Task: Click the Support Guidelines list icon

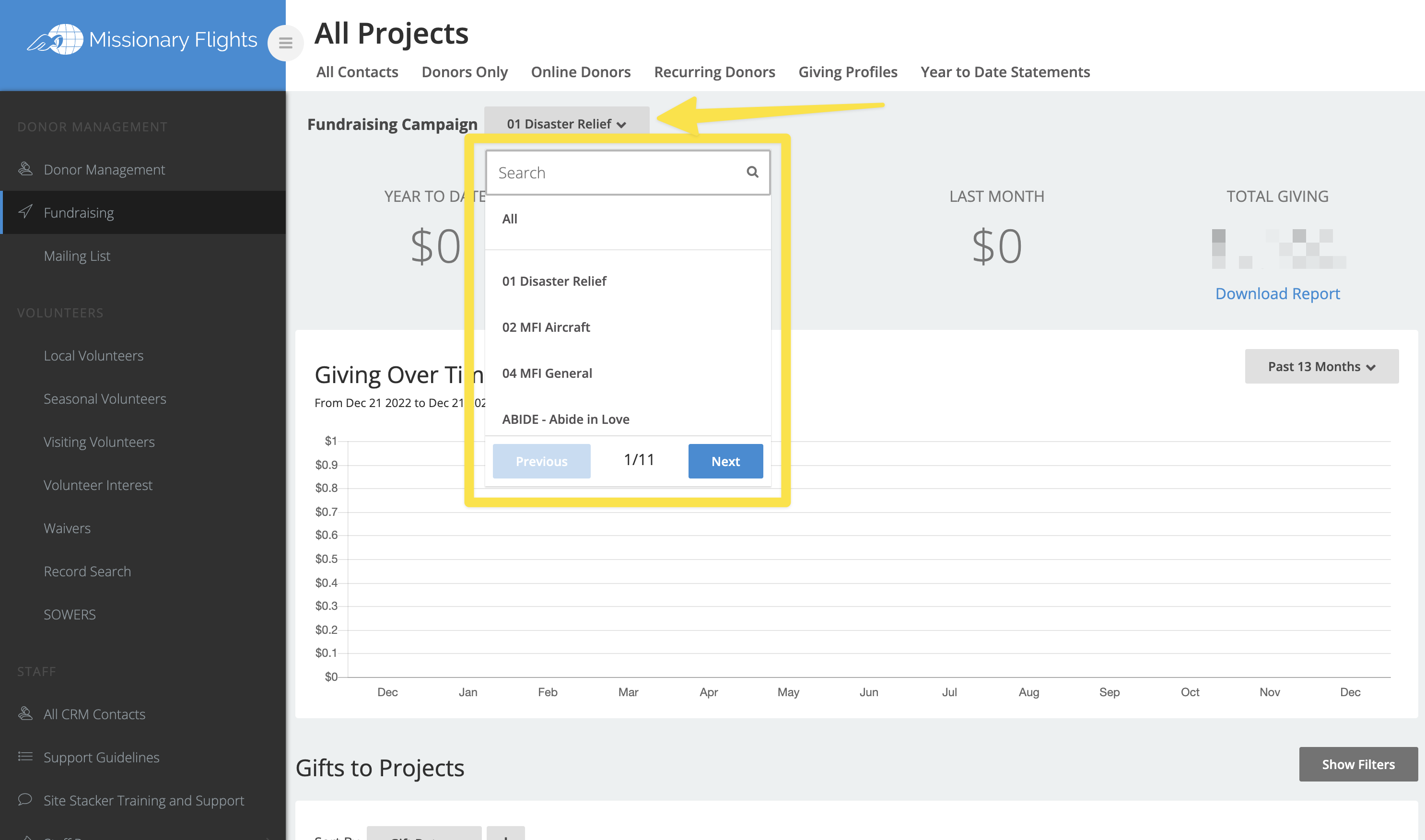Action: point(25,756)
